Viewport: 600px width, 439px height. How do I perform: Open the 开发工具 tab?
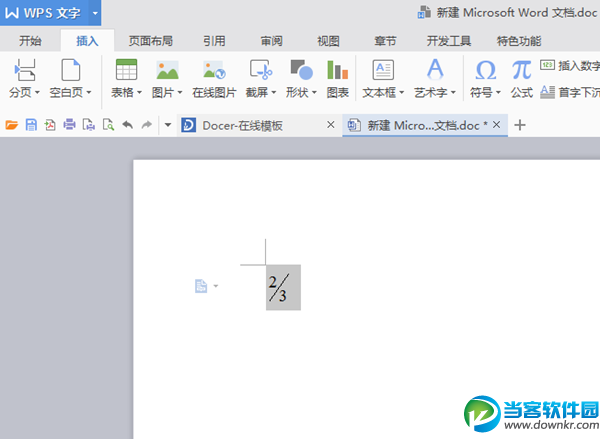point(449,41)
